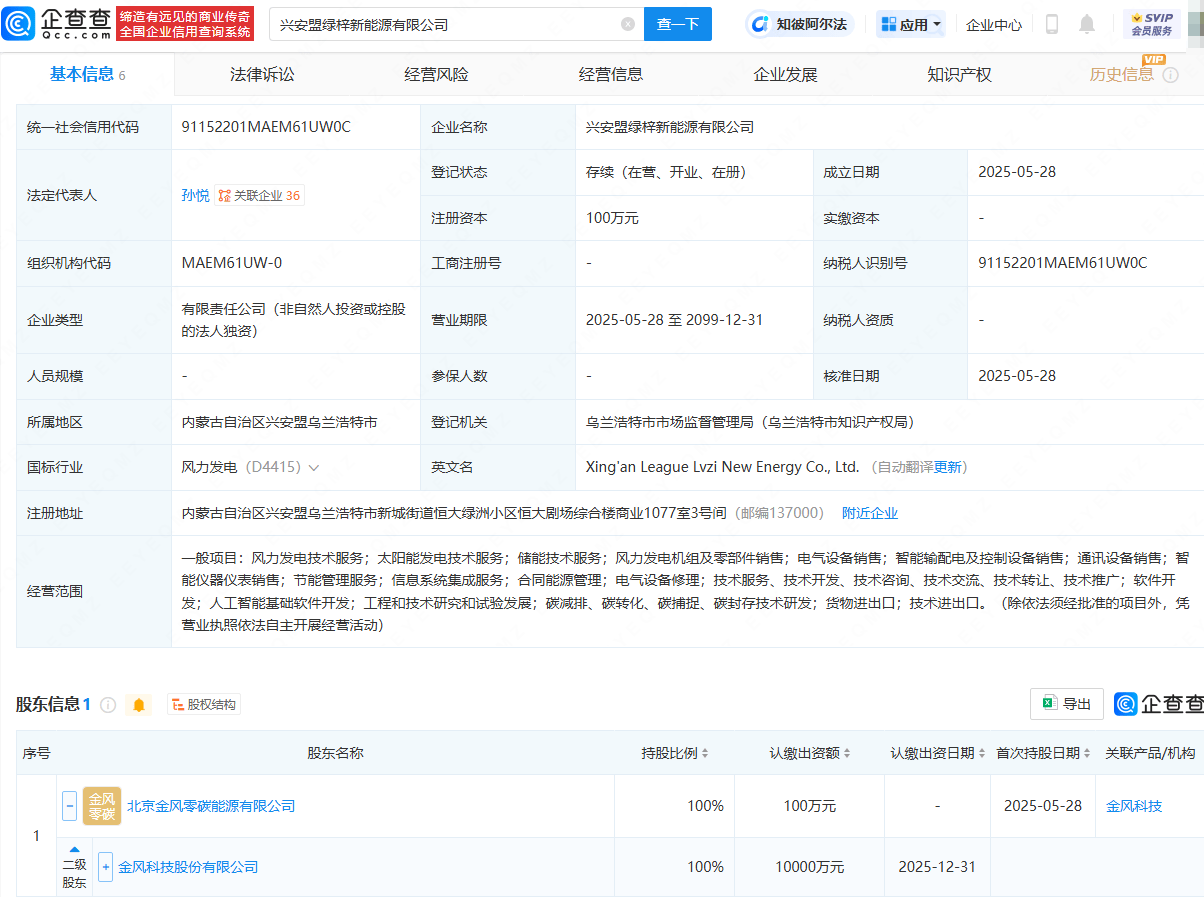Click the 查一下 search button
1204x897 pixels.
677,24
